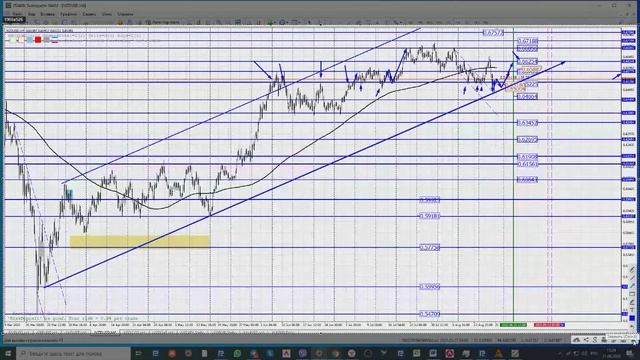Open the green Excel icon on taskbar
This screenshot has height=360, width=640.
[416, 353]
